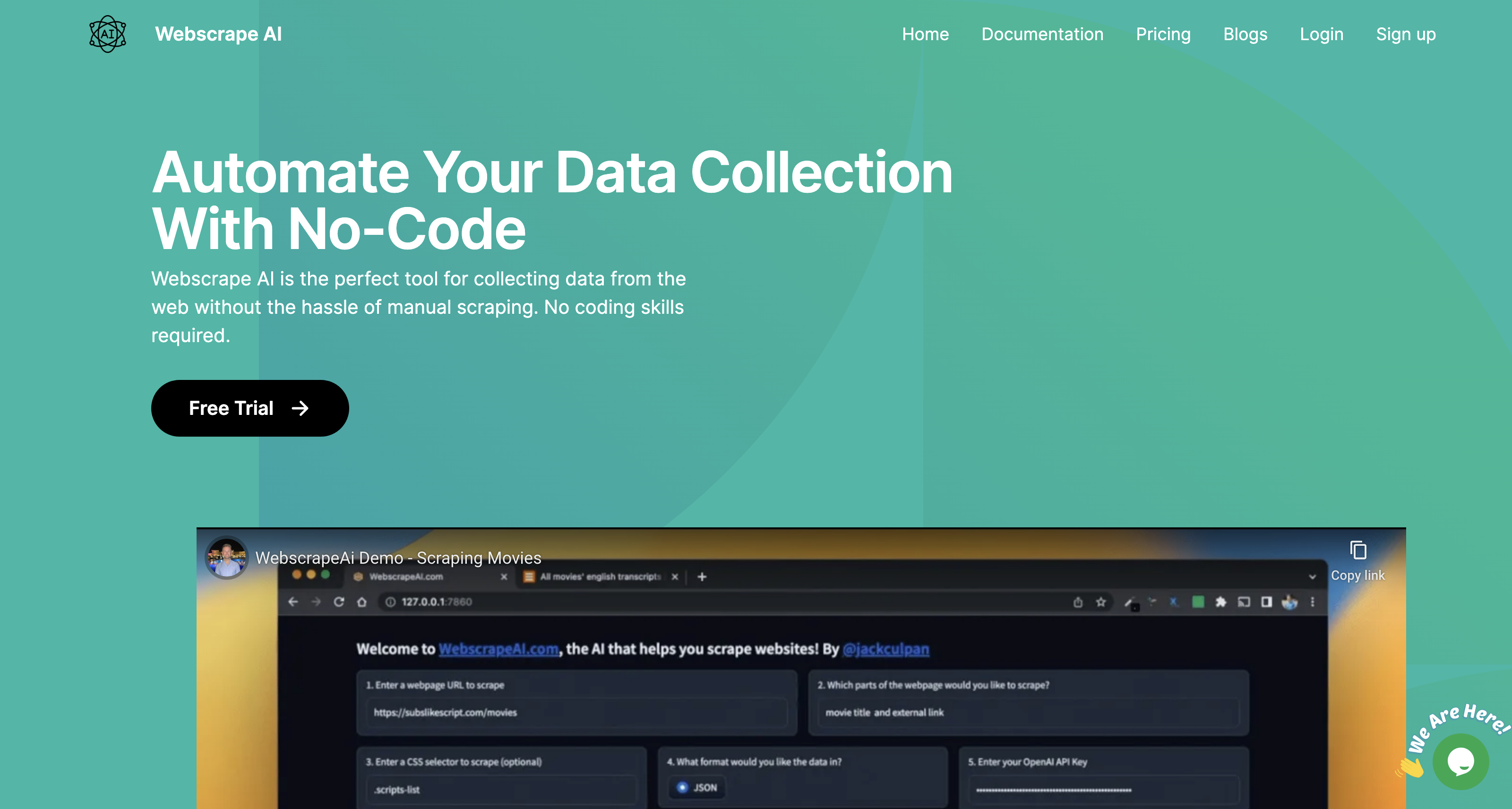
Task: Click the headline 'Automate Your Data Collection With No-Code'
Action: click(552, 200)
